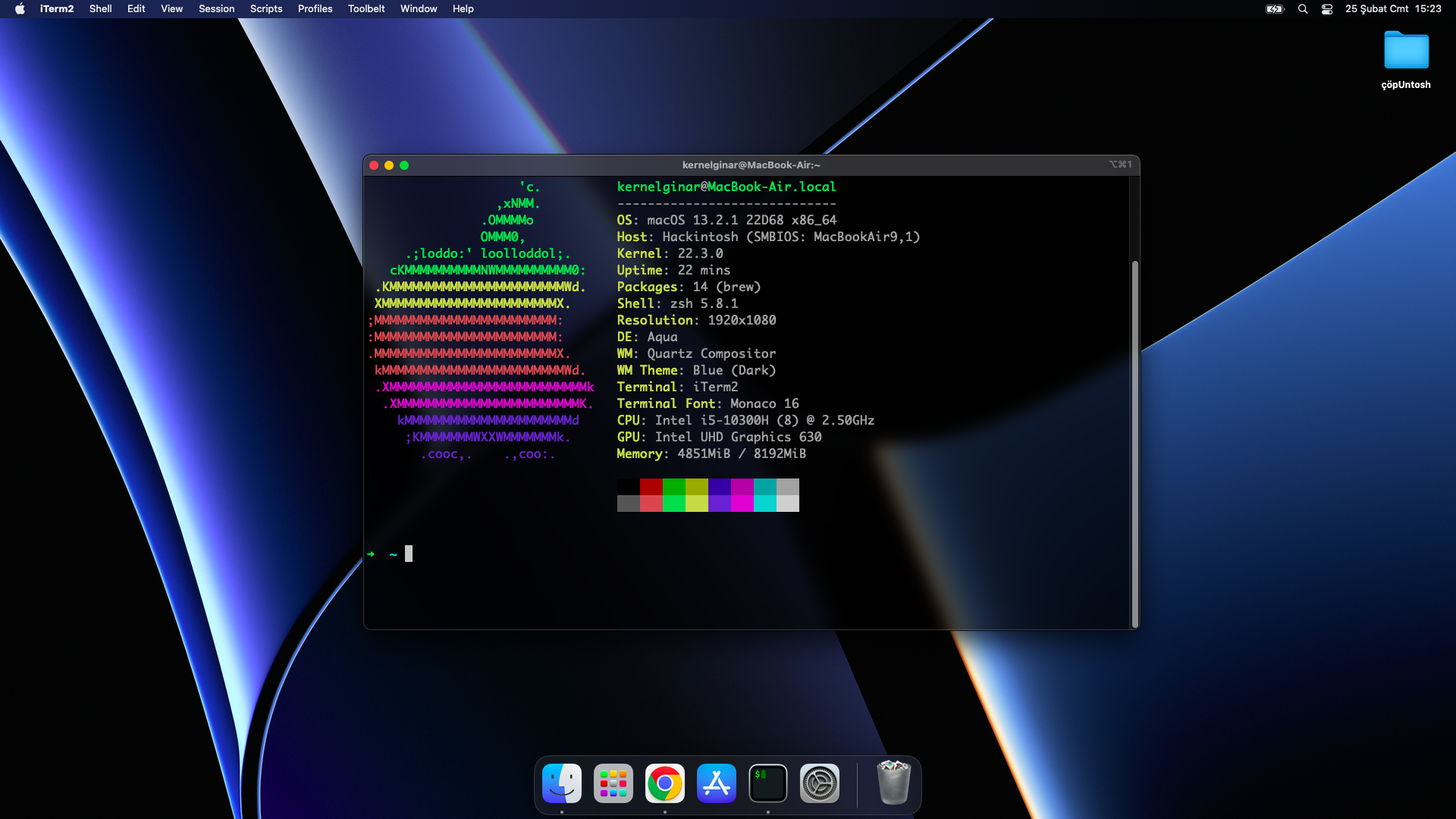The height and width of the screenshot is (819, 1456).
Task: Click the white-gray block in bottom row
Action: [787, 504]
